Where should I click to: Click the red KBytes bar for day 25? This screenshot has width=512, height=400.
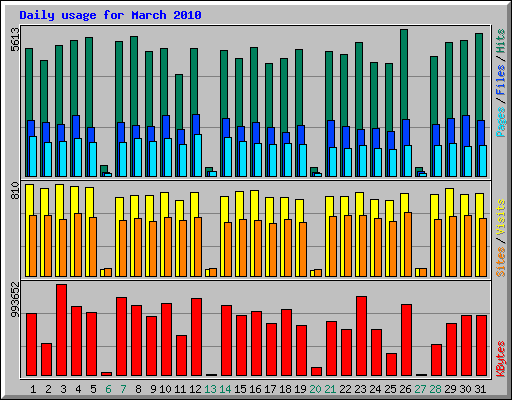391,364
